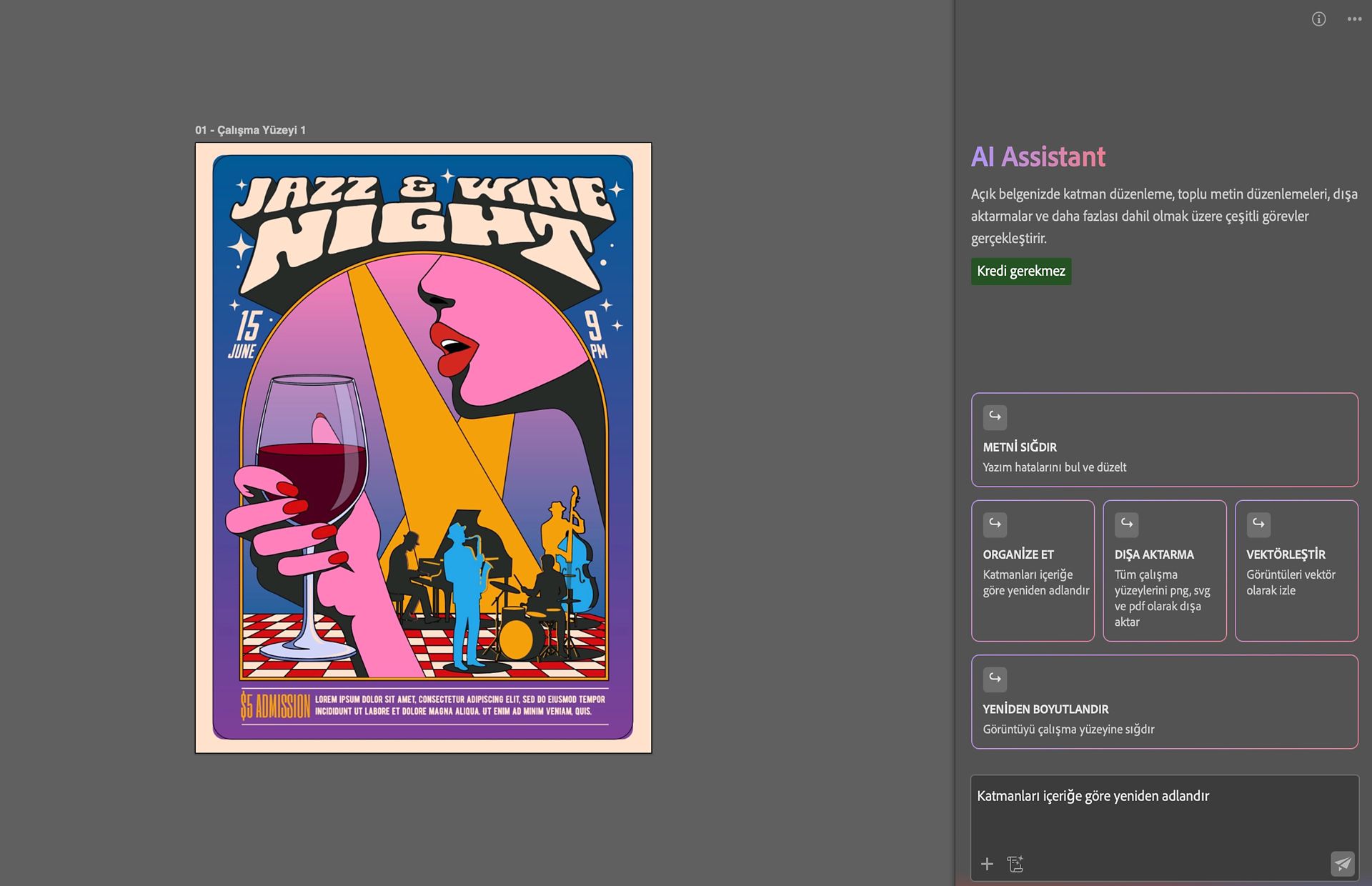Viewport: 1372px width, 886px height.
Task: Click into the AI prompt text field
Action: pos(1164,813)
